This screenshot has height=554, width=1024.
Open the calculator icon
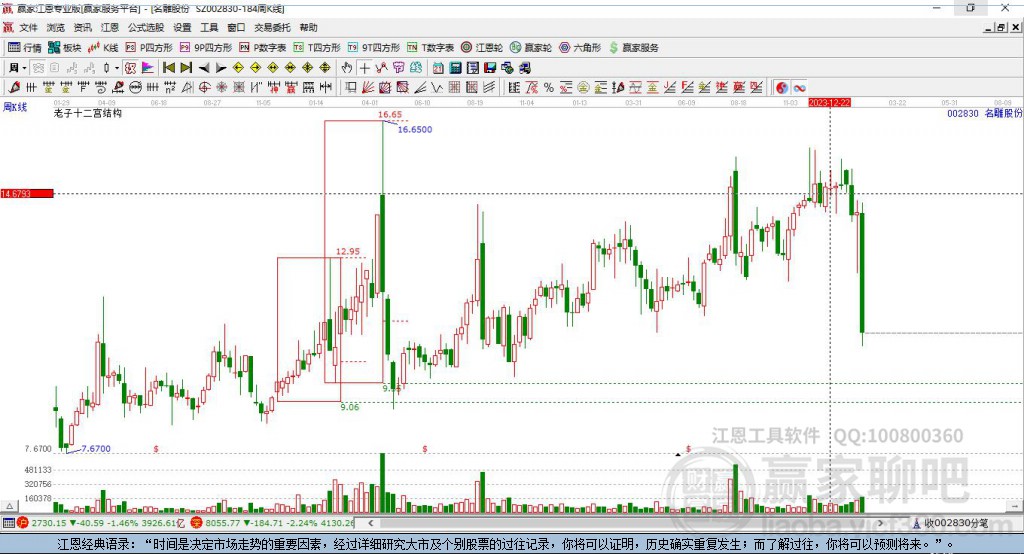(x=455, y=68)
